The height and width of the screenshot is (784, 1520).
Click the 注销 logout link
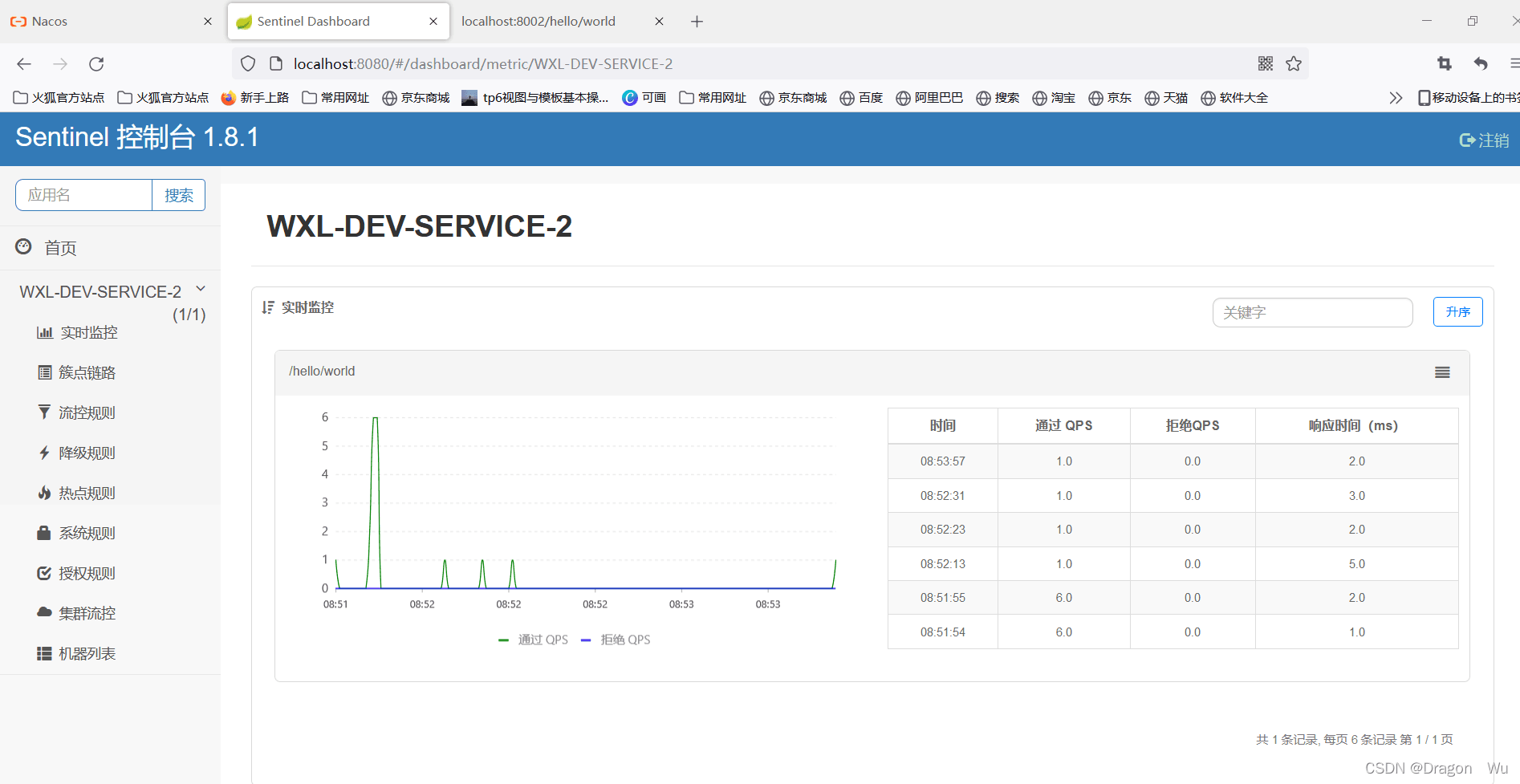[1484, 140]
